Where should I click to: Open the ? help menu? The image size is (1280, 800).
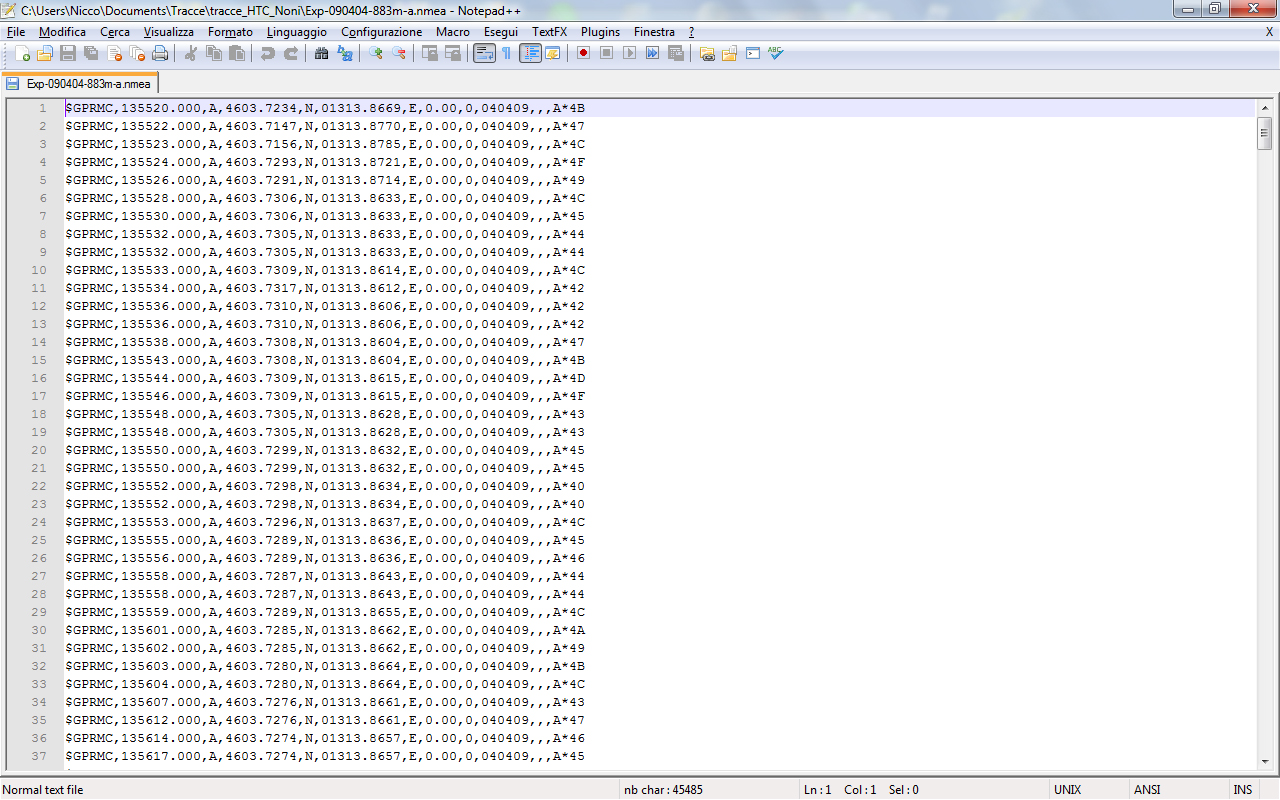[x=691, y=32]
